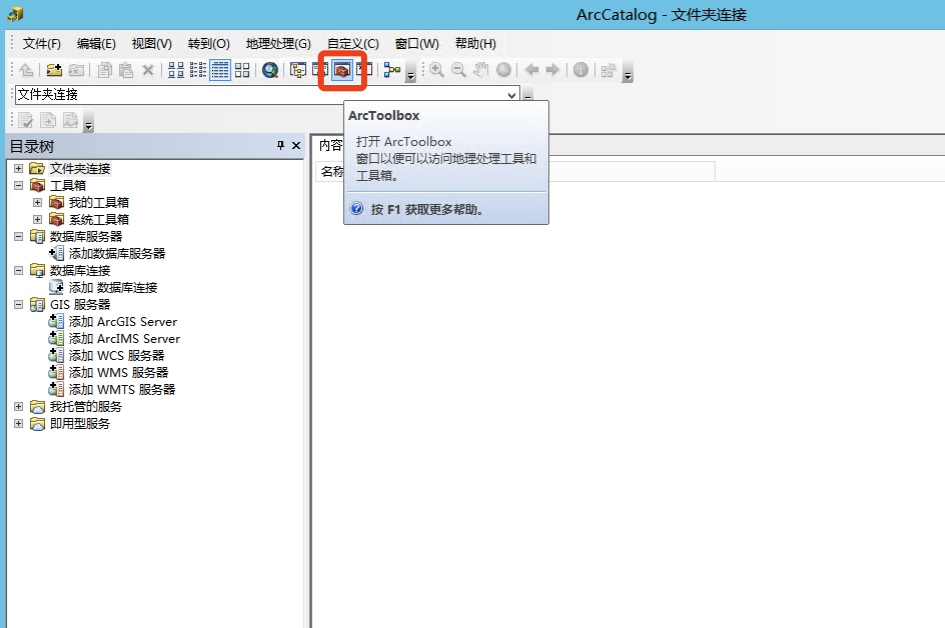Image resolution: width=945 pixels, height=628 pixels.
Task: Collapse GIS 服务器 node
Action: (x=19, y=304)
